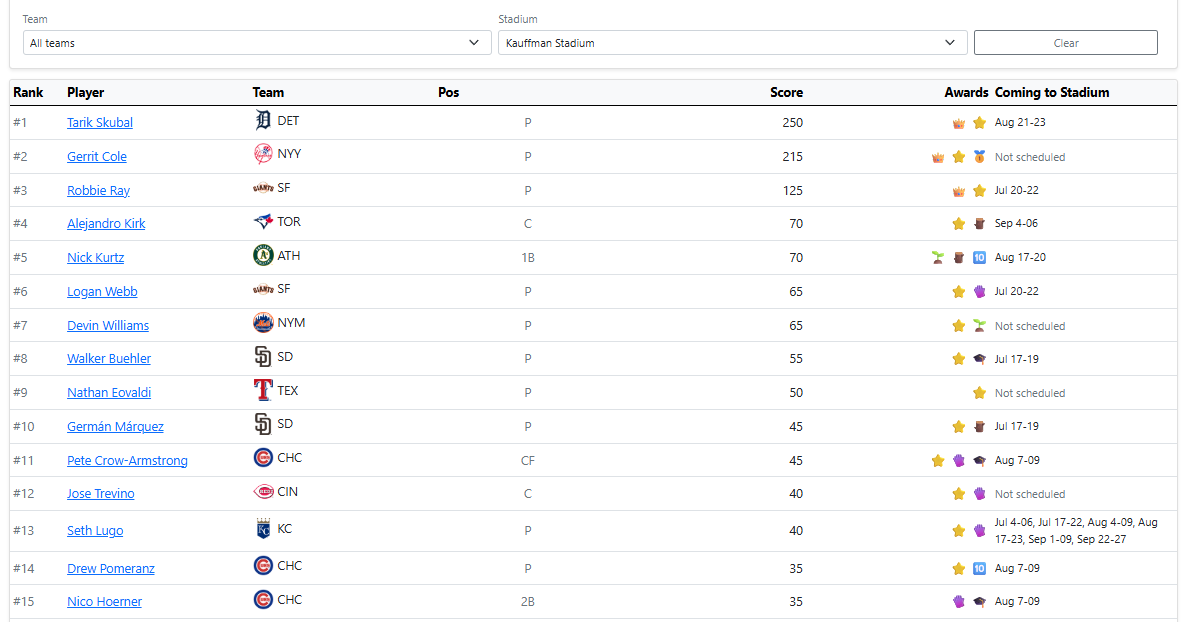Open Gerrit Cole player link
The image size is (1184, 622).
97,156
